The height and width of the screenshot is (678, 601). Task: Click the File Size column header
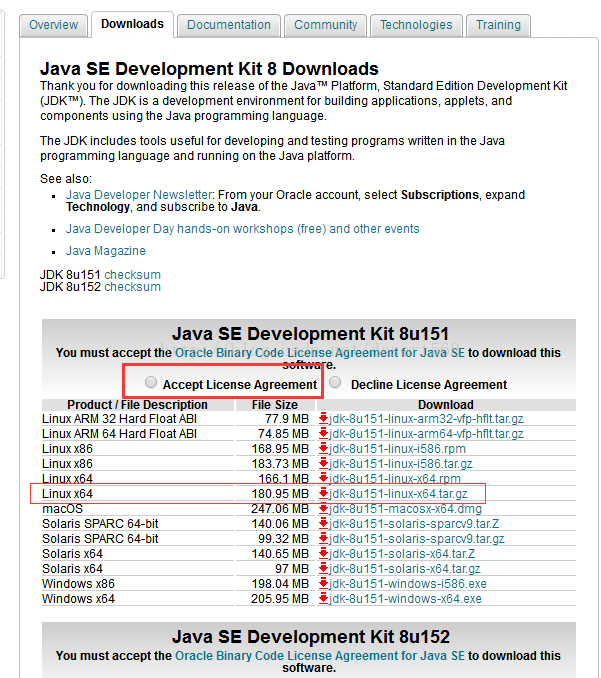pos(275,405)
